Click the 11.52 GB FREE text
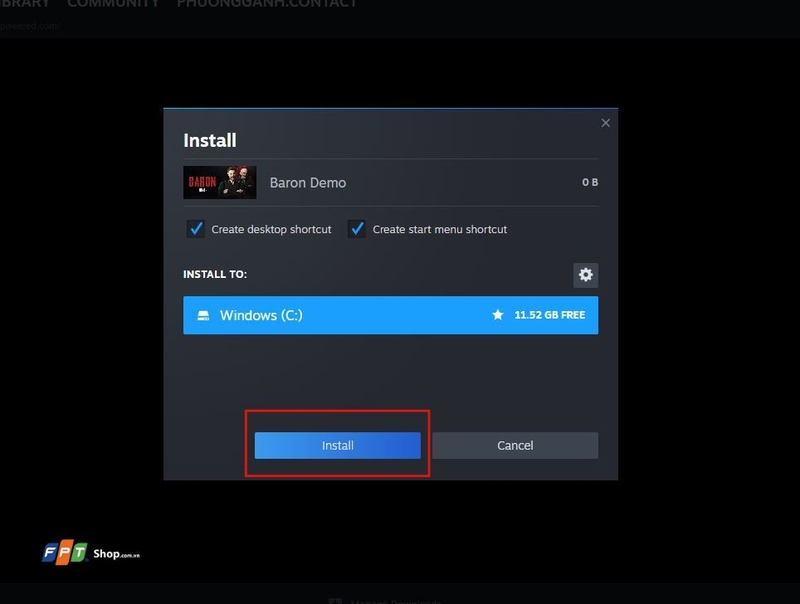 click(x=549, y=315)
